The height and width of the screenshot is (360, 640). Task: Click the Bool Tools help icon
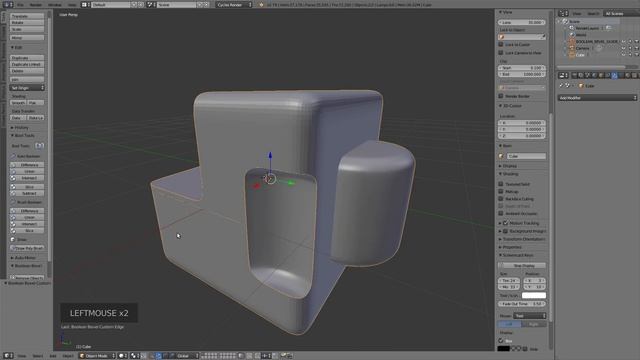click(39, 146)
